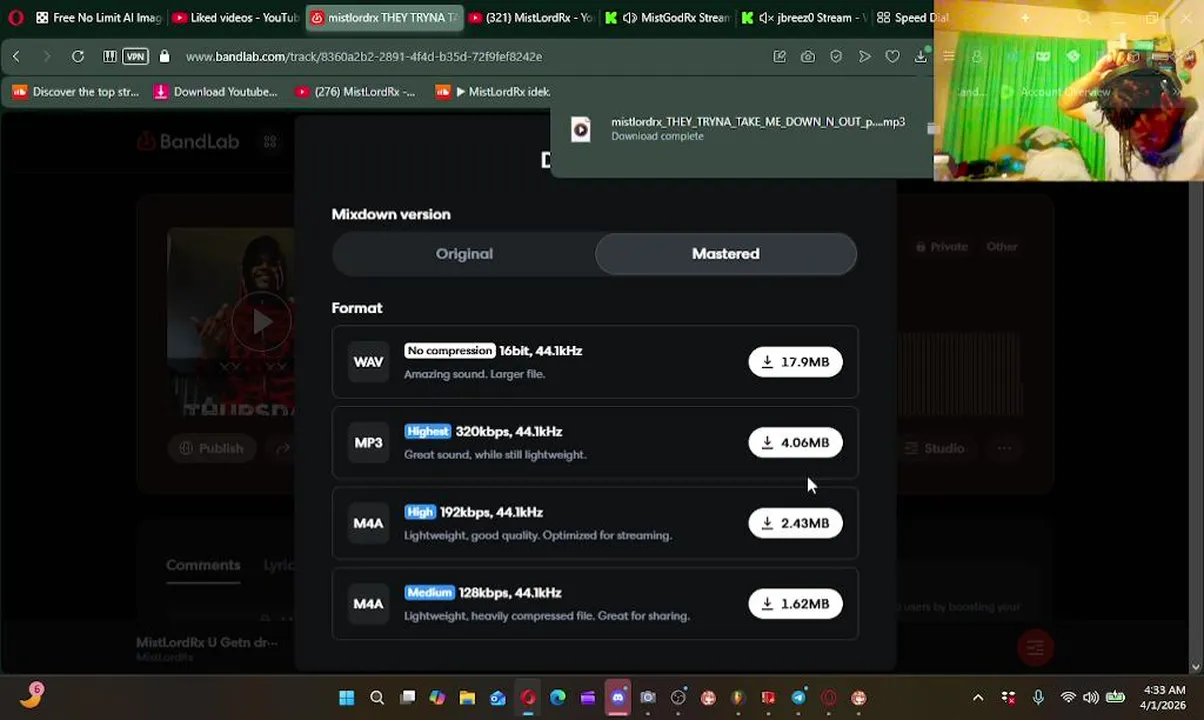Open the Comments tab
The image size is (1204, 720).
tap(203, 565)
